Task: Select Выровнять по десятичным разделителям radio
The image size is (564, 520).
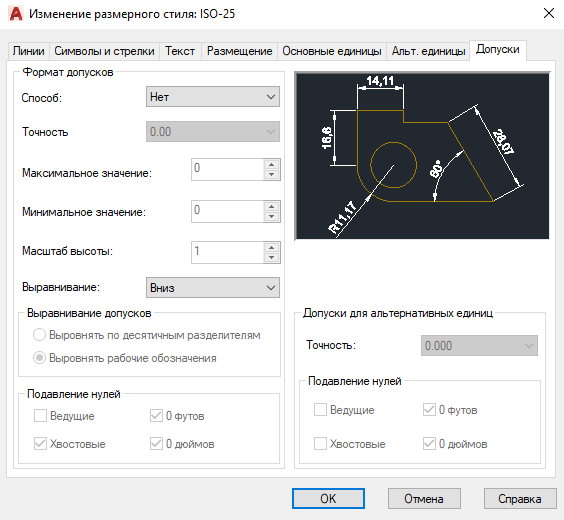Action: pyautogui.click(x=39, y=335)
